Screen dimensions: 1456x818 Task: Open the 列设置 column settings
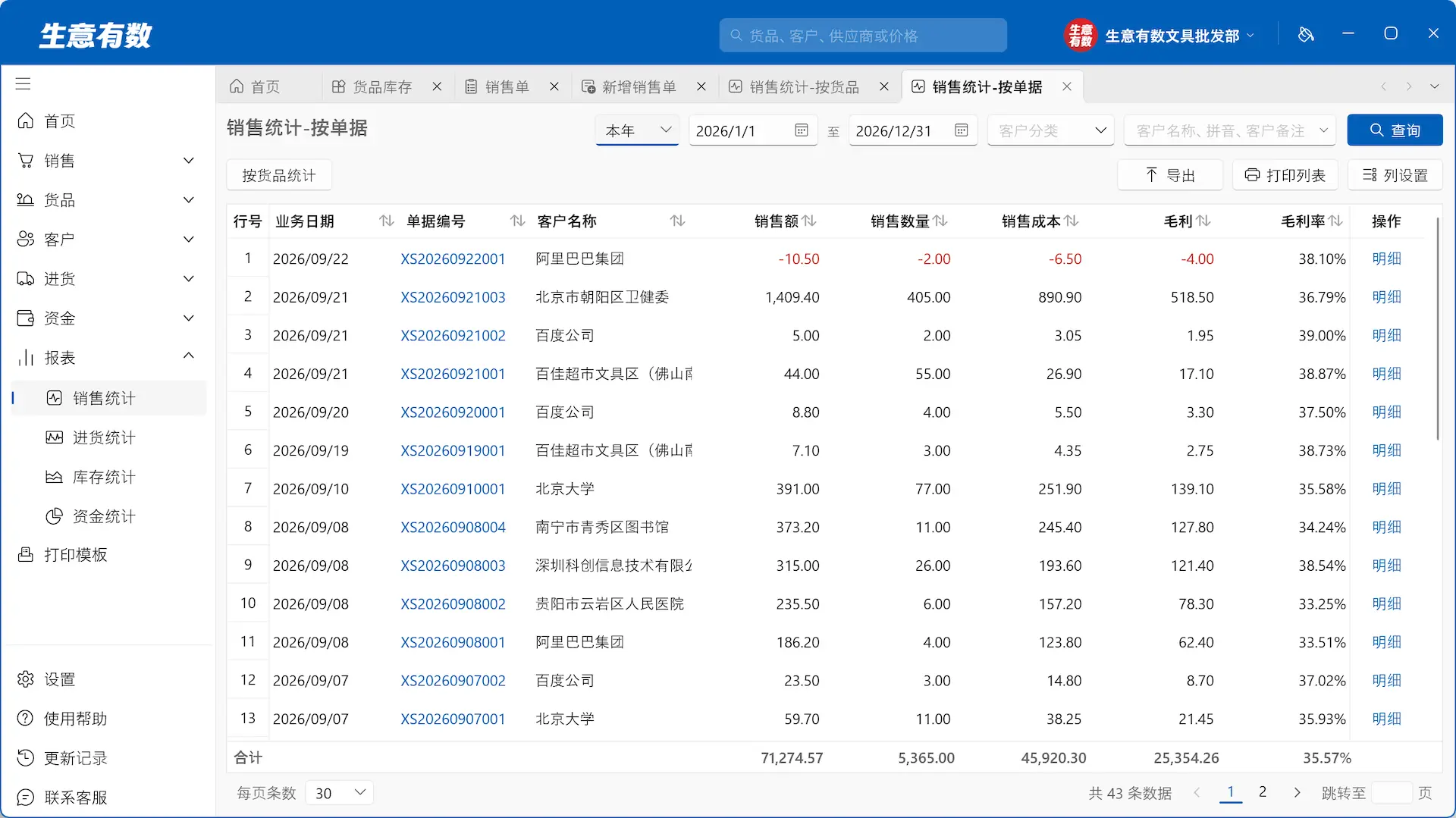pyautogui.click(x=1395, y=175)
